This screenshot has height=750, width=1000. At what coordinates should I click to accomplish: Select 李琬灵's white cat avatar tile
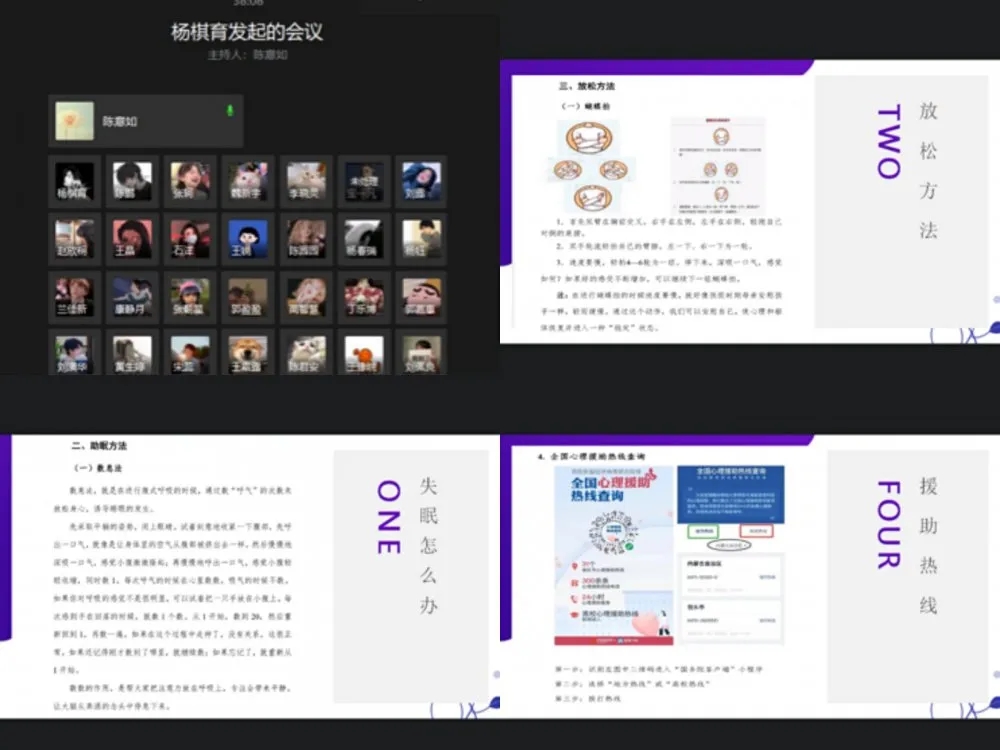tap(306, 181)
